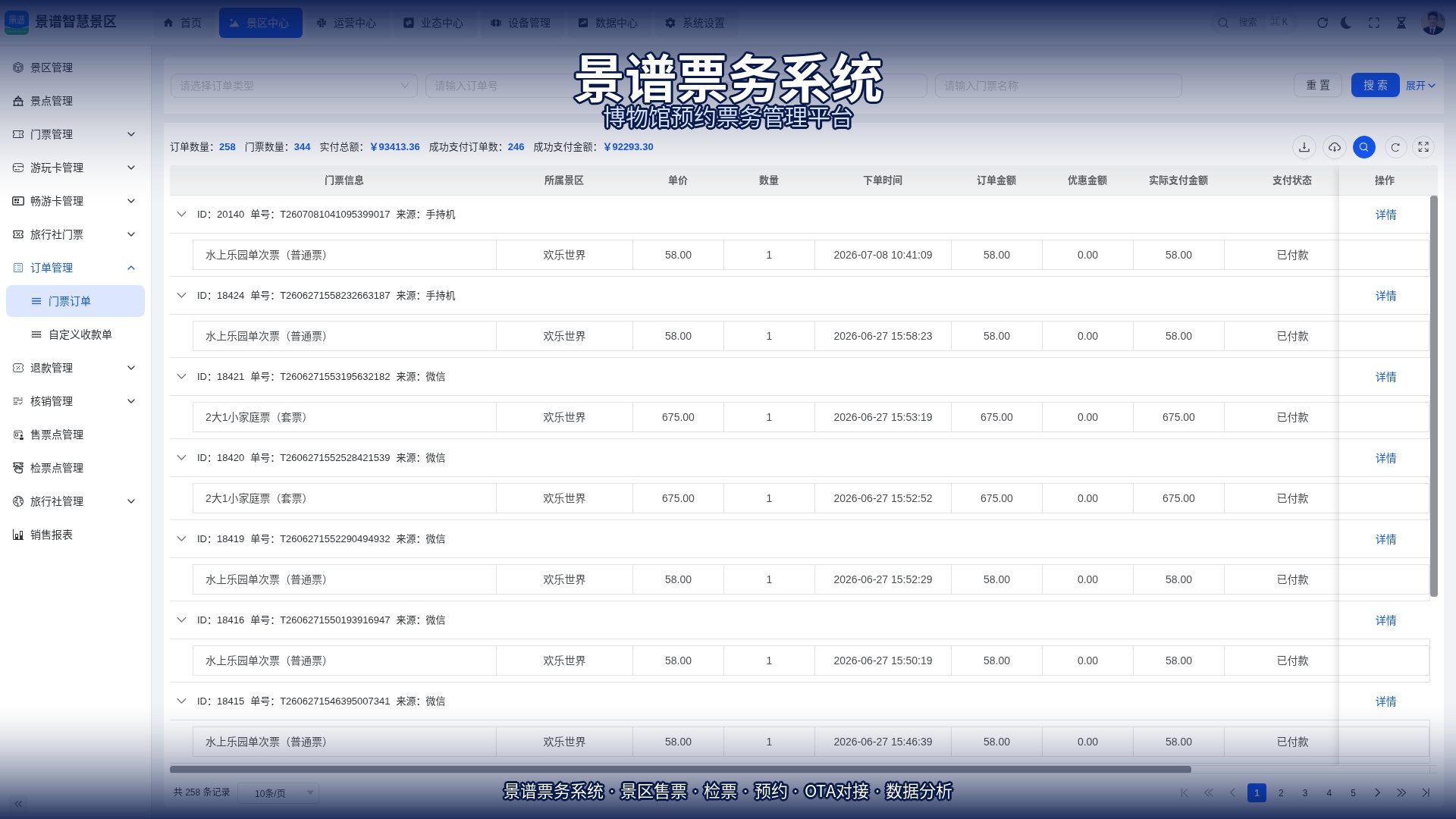Expand 游玩卡管理 sidebar menu
Image resolution: width=1456 pixels, height=819 pixels.
[x=75, y=168]
